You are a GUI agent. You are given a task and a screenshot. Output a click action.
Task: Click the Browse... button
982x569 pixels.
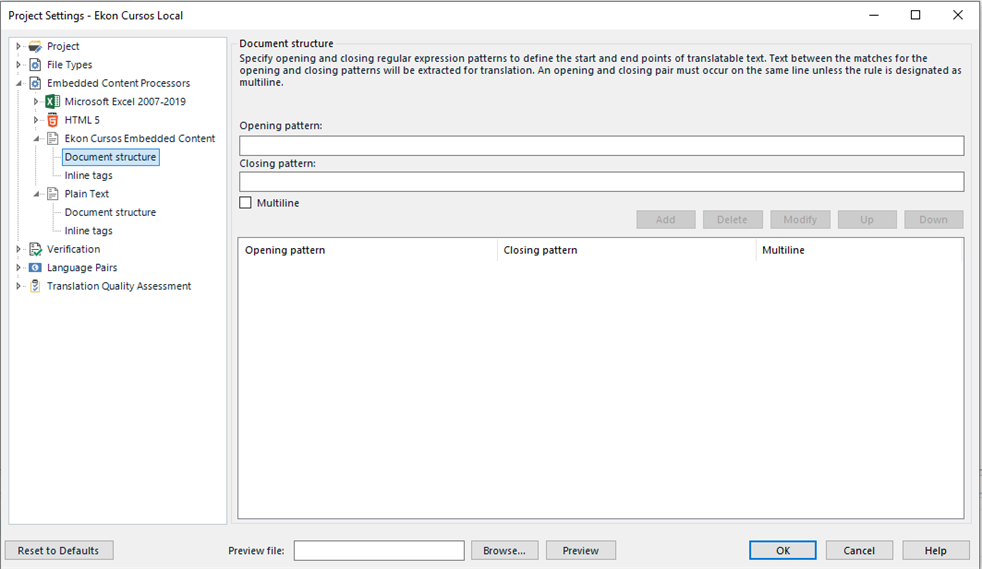(504, 550)
